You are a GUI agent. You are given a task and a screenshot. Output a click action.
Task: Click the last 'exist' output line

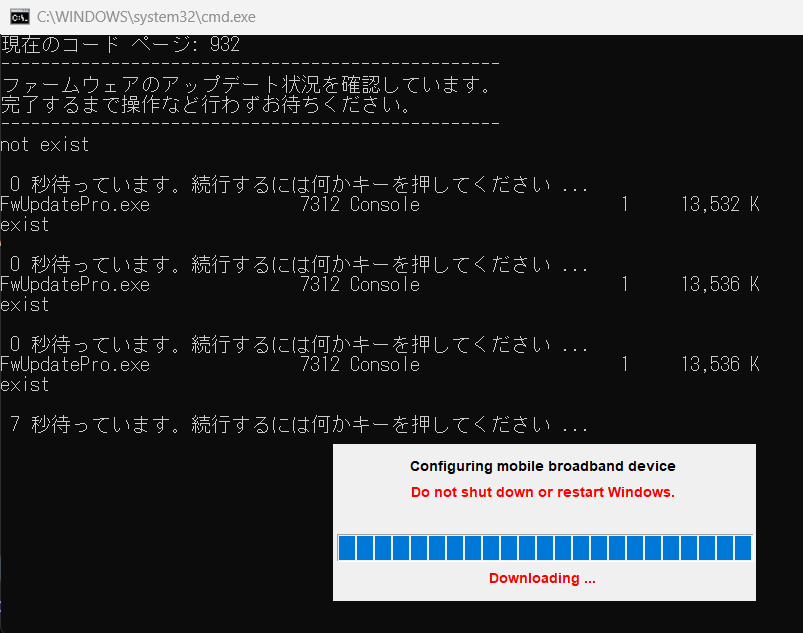click(25, 385)
